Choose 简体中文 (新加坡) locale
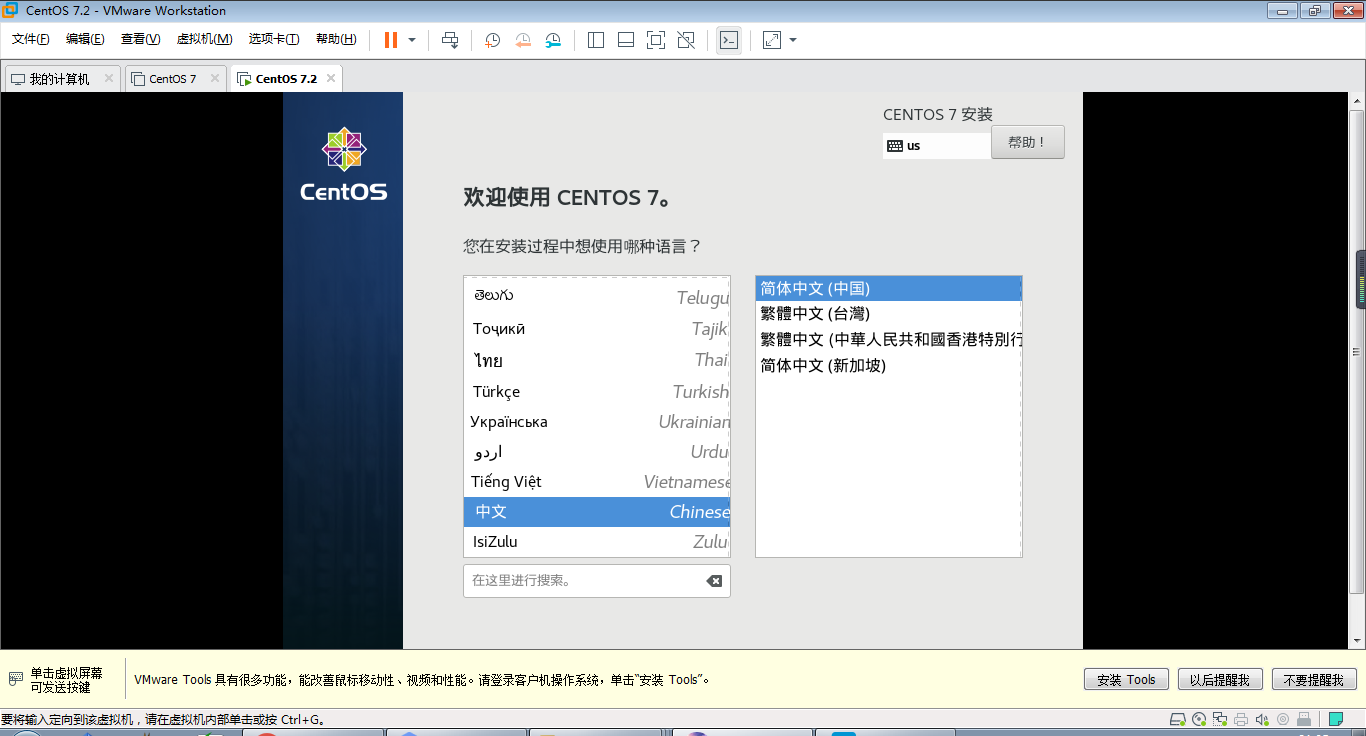This screenshot has height=736, width=1366. (x=888, y=366)
